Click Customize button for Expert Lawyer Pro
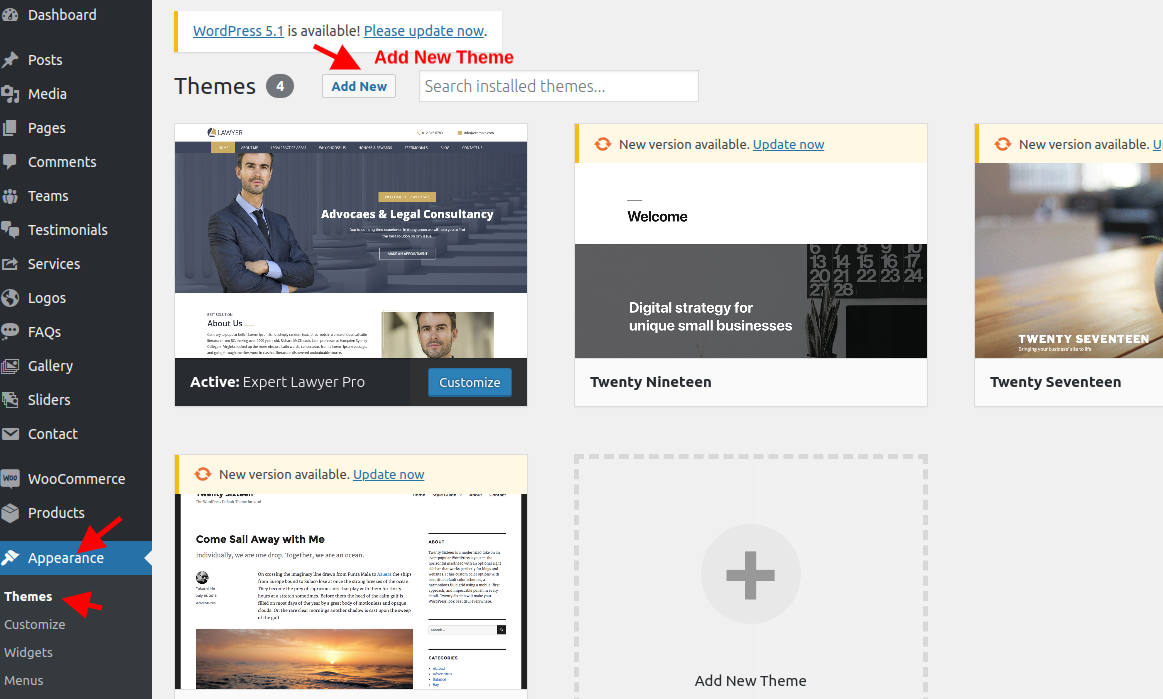Image resolution: width=1163 pixels, height=699 pixels. tap(470, 382)
